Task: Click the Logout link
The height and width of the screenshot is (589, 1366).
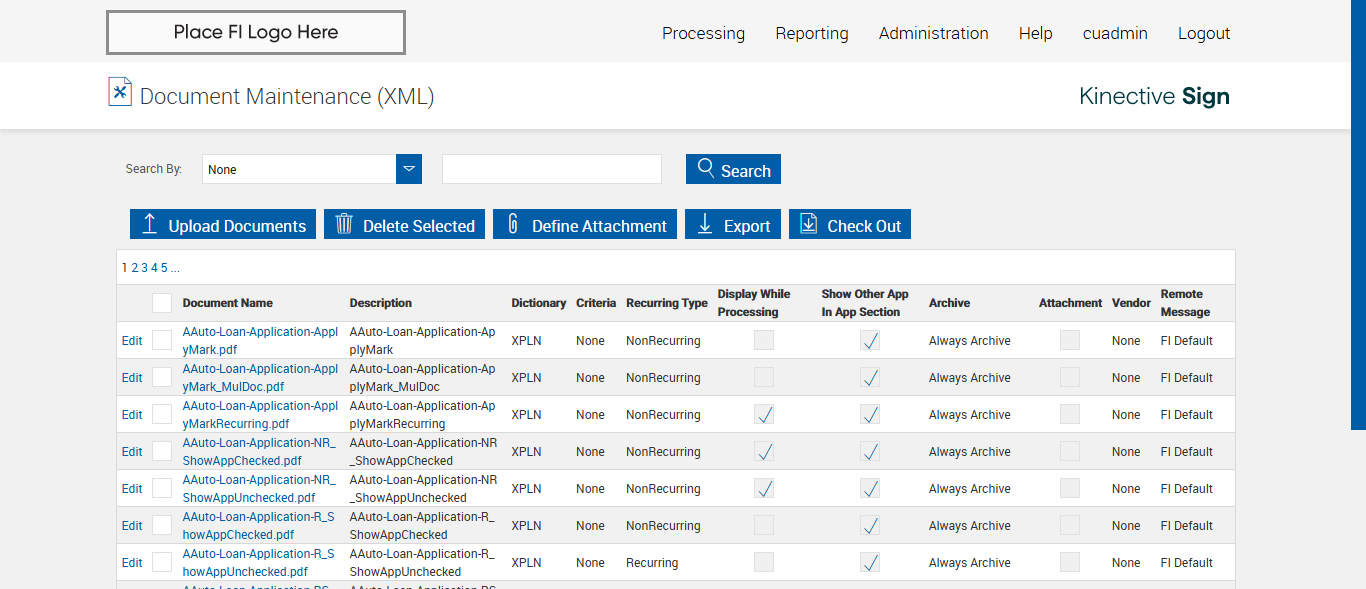Action: pos(1203,33)
